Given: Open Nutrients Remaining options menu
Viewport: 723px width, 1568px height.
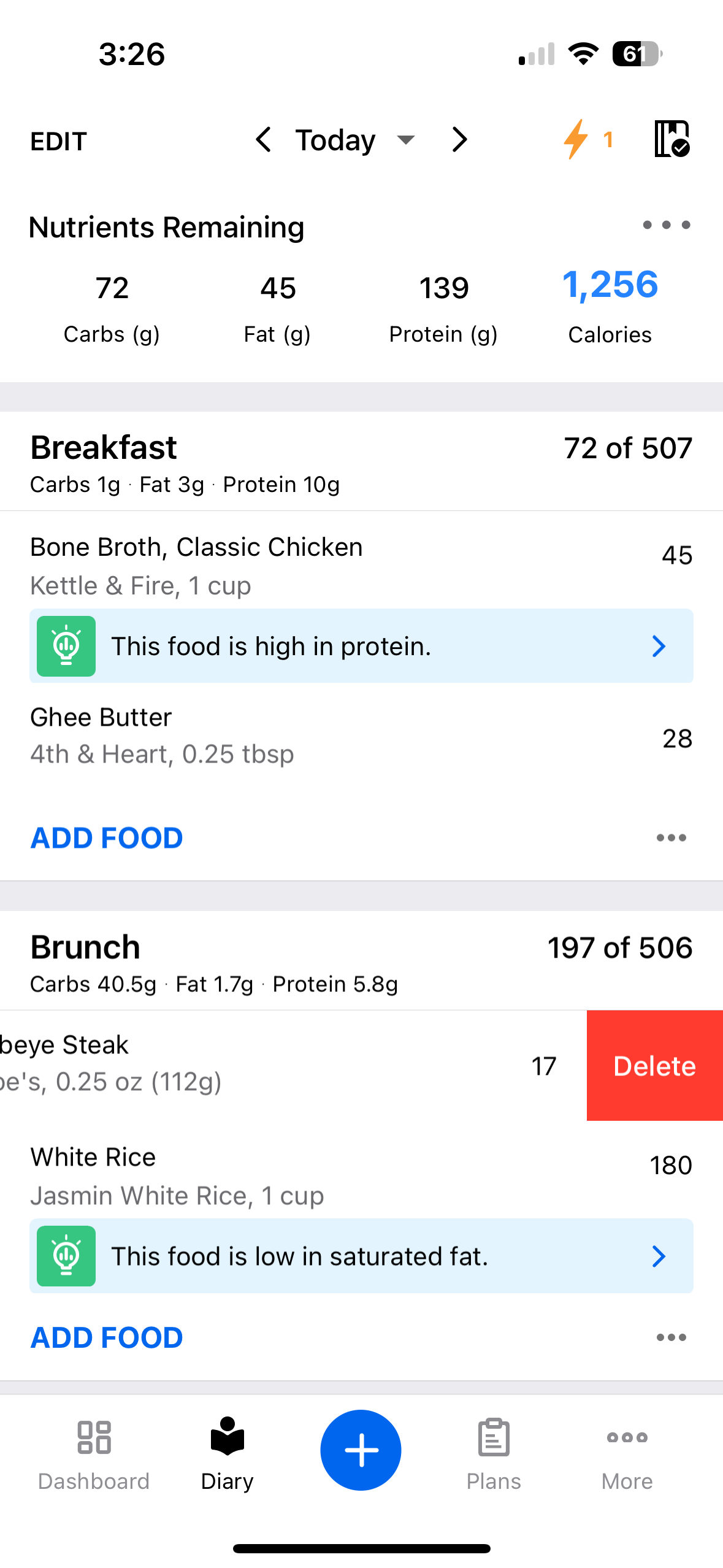Looking at the screenshot, I should (667, 225).
